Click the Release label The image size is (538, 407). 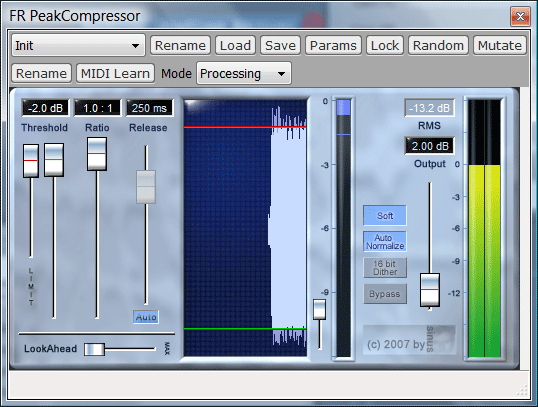click(148, 128)
